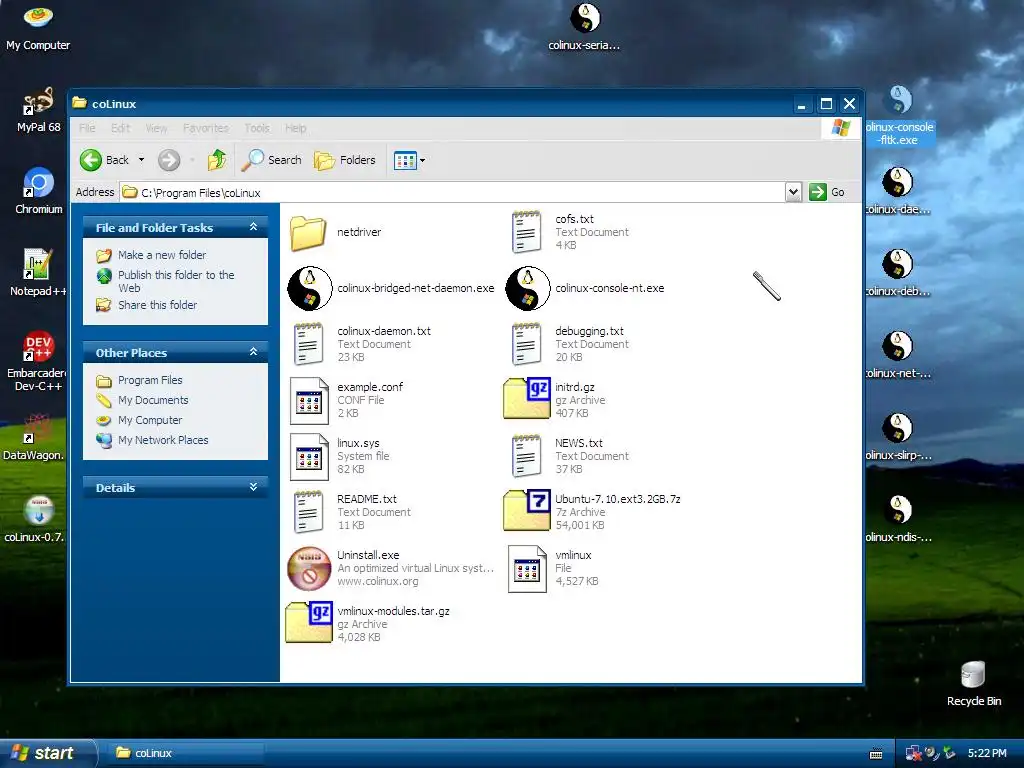
Task: Expand the Address bar dropdown
Action: coord(793,192)
